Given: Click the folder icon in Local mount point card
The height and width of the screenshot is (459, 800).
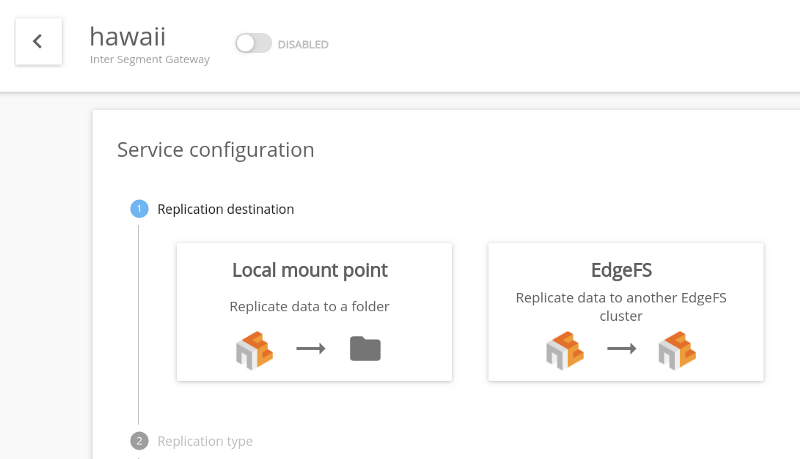Looking at the screenshot, I should point(366,349).
